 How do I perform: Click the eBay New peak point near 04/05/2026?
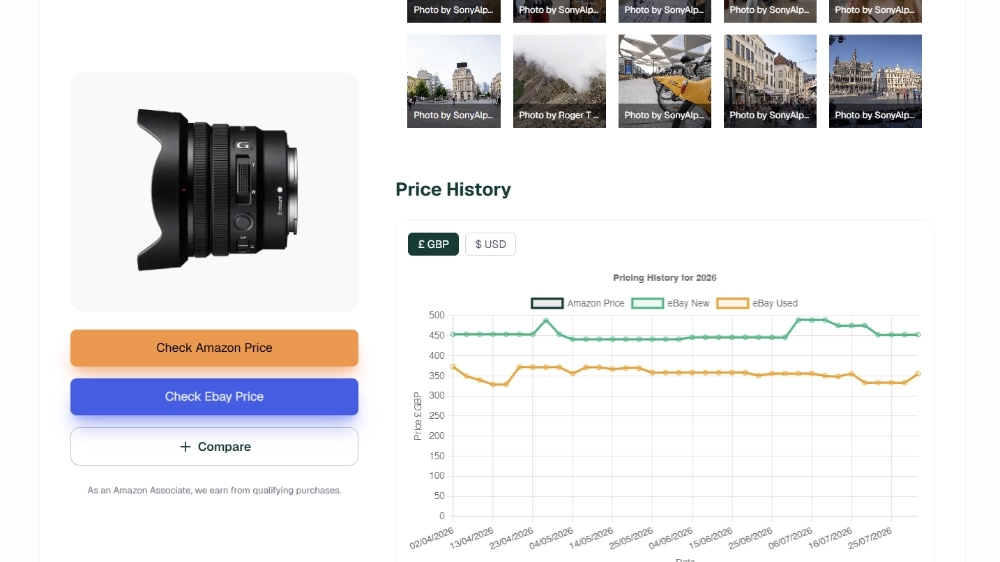tap(546, 320)
